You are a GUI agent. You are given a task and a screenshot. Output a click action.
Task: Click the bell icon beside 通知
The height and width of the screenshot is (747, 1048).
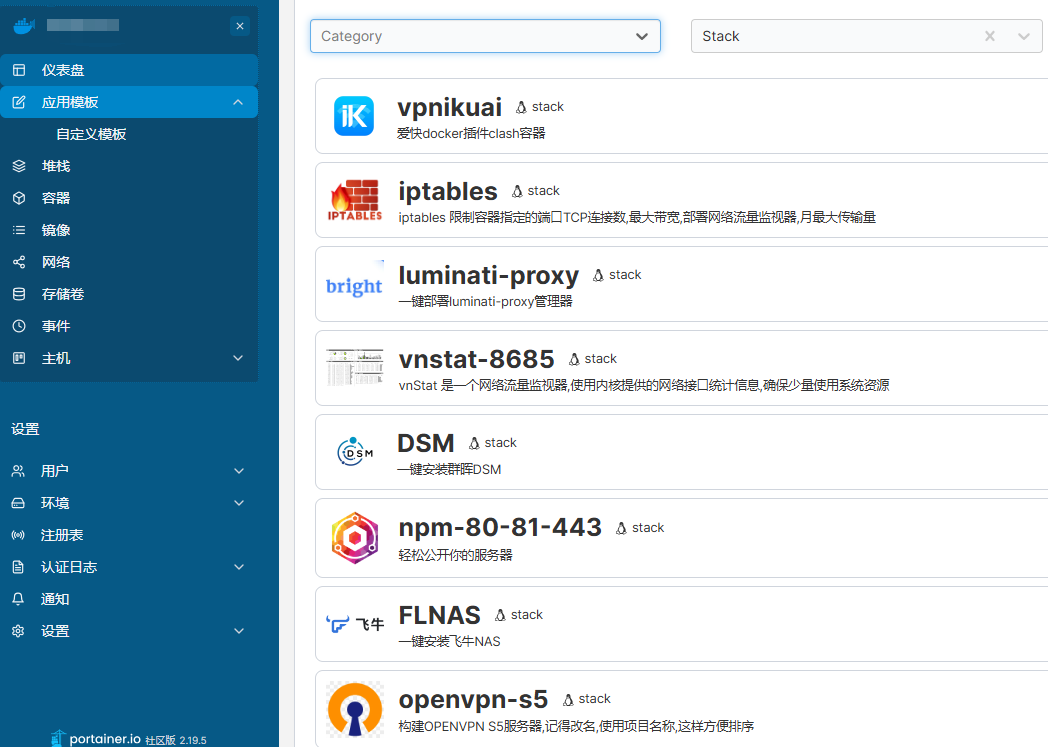18,599
